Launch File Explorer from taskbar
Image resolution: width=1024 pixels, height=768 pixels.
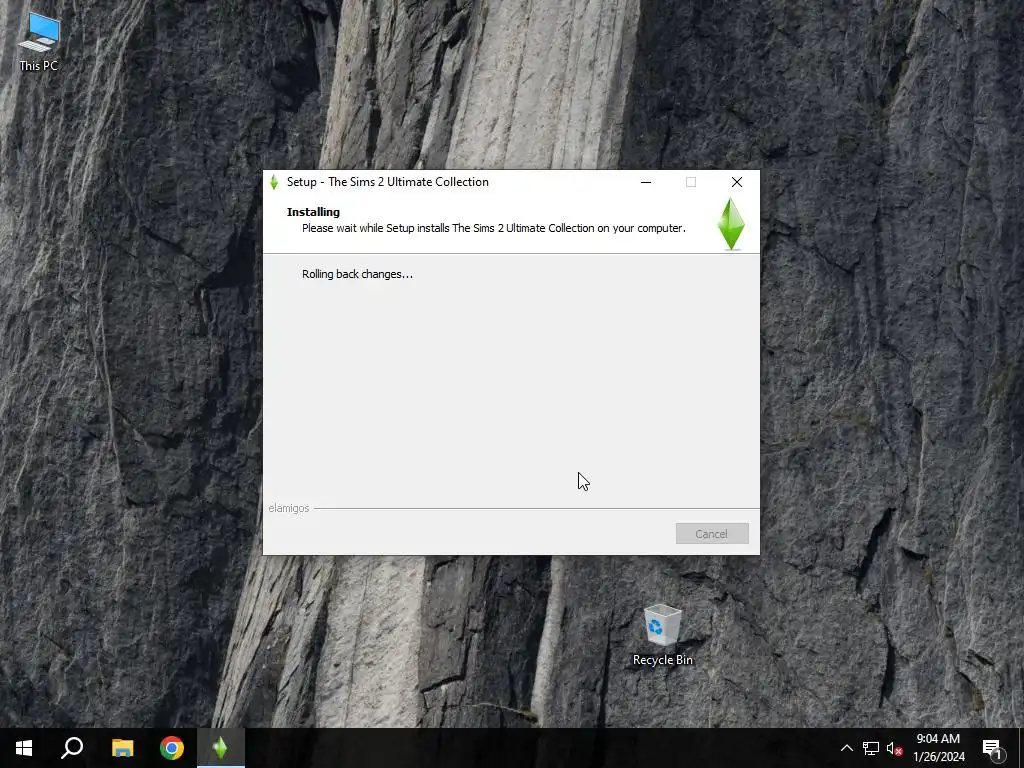(x=122, y=748)
